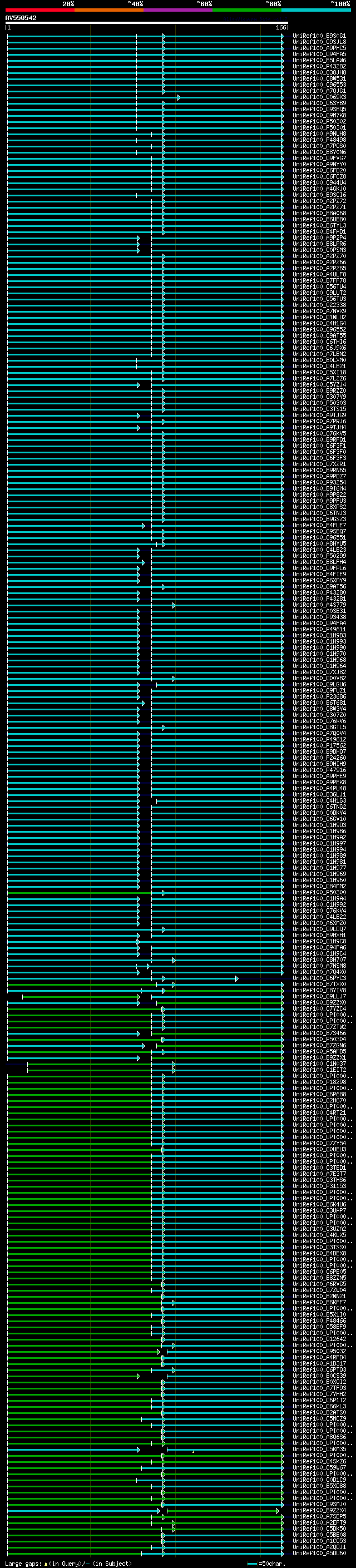Select the UniRef100_P48498 label

(319, 140)
